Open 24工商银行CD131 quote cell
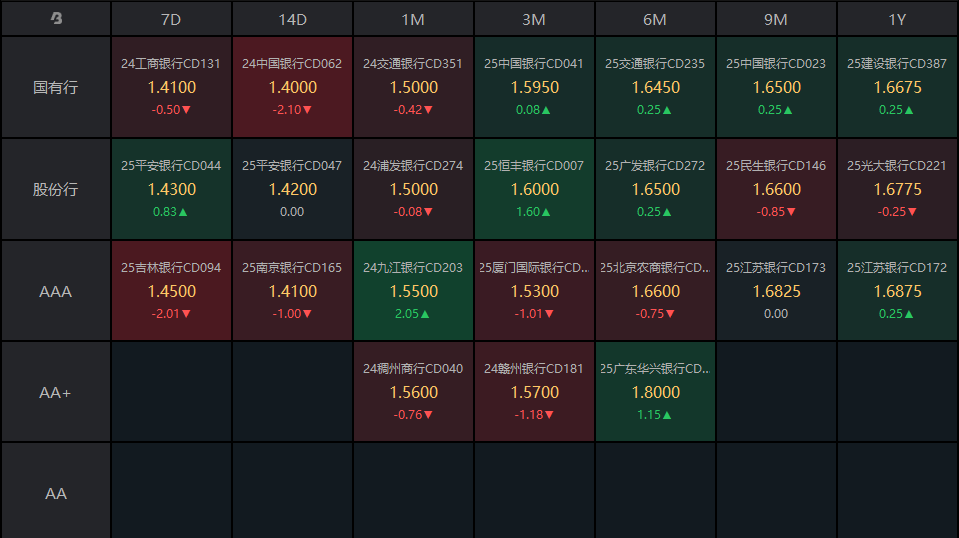 pos(171,87)
